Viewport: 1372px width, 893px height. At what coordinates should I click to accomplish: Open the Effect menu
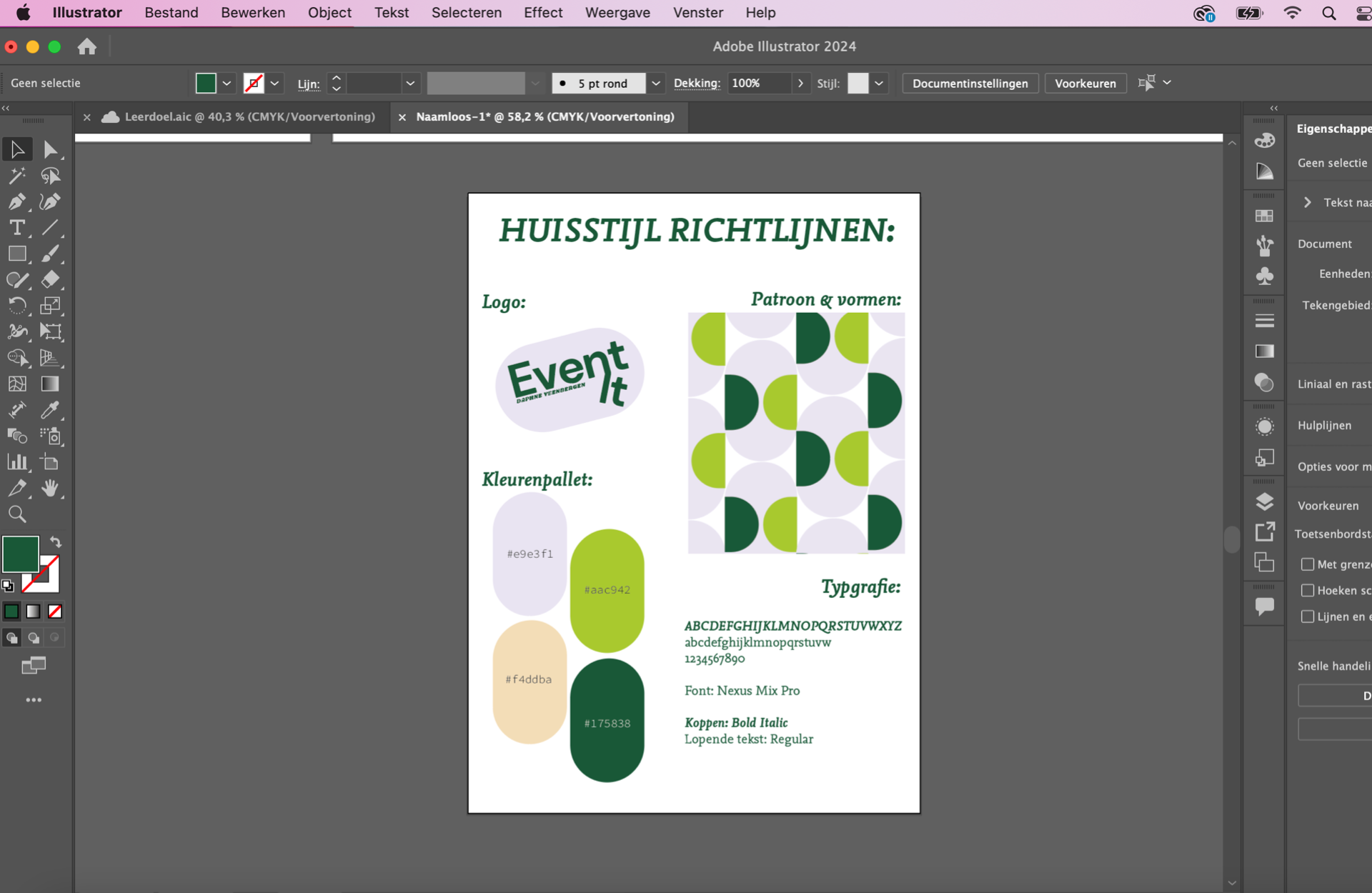click(542, 13)
